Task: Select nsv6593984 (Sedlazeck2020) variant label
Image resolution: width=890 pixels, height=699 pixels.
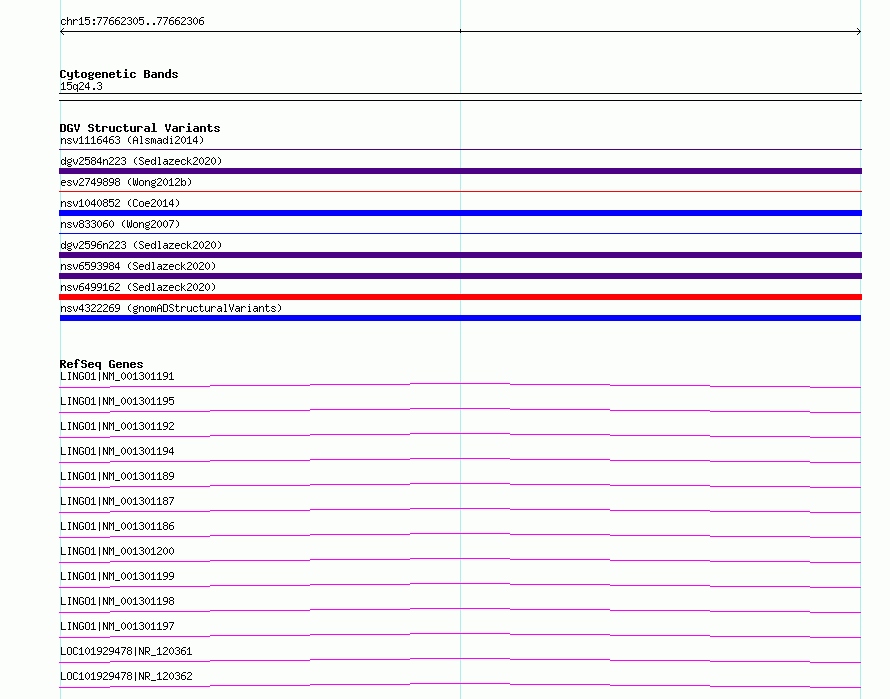Action: pyautogui.click(x=138, y=266)
